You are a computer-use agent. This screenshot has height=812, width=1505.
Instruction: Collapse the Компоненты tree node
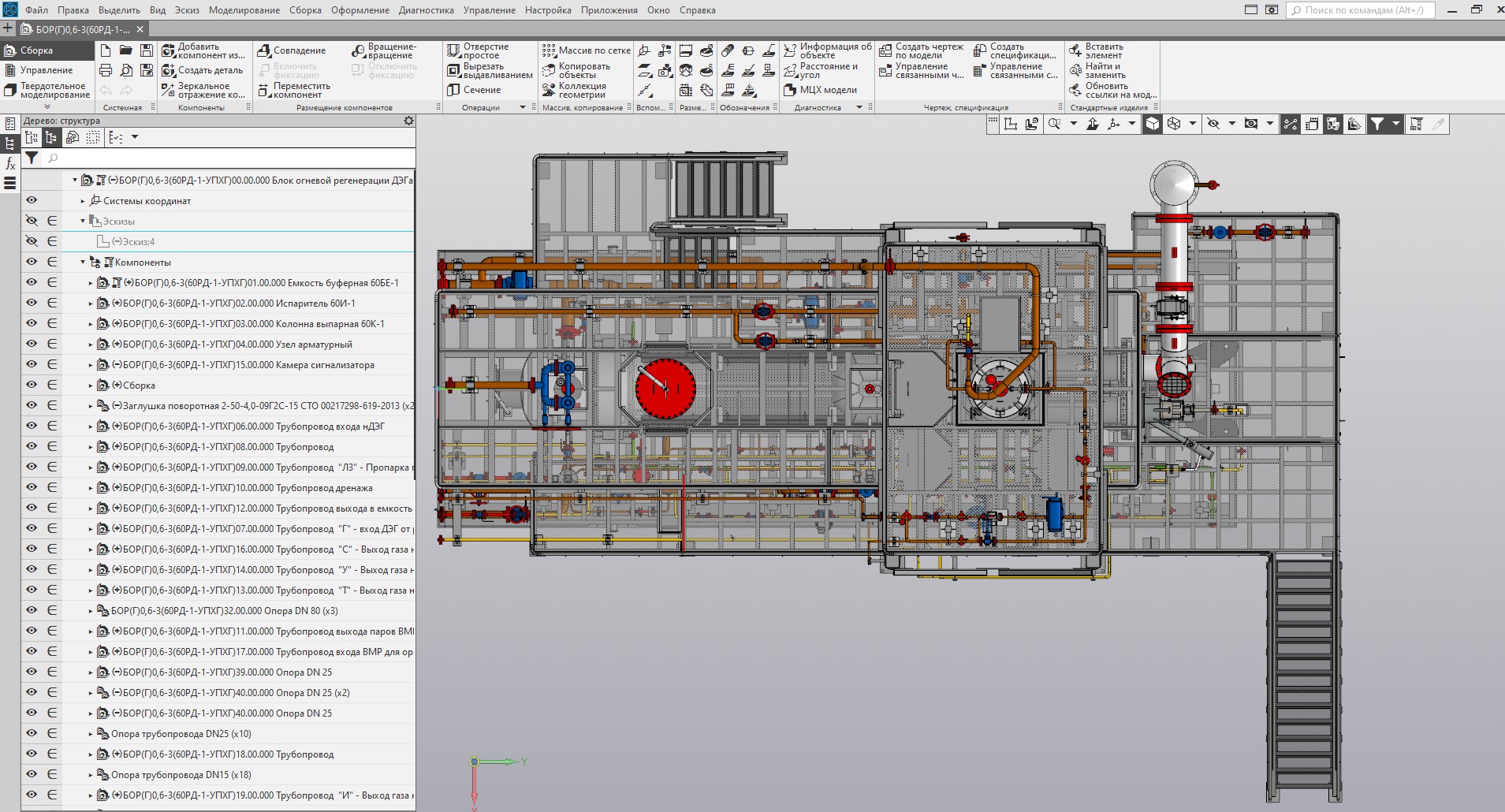coord(83,263)
